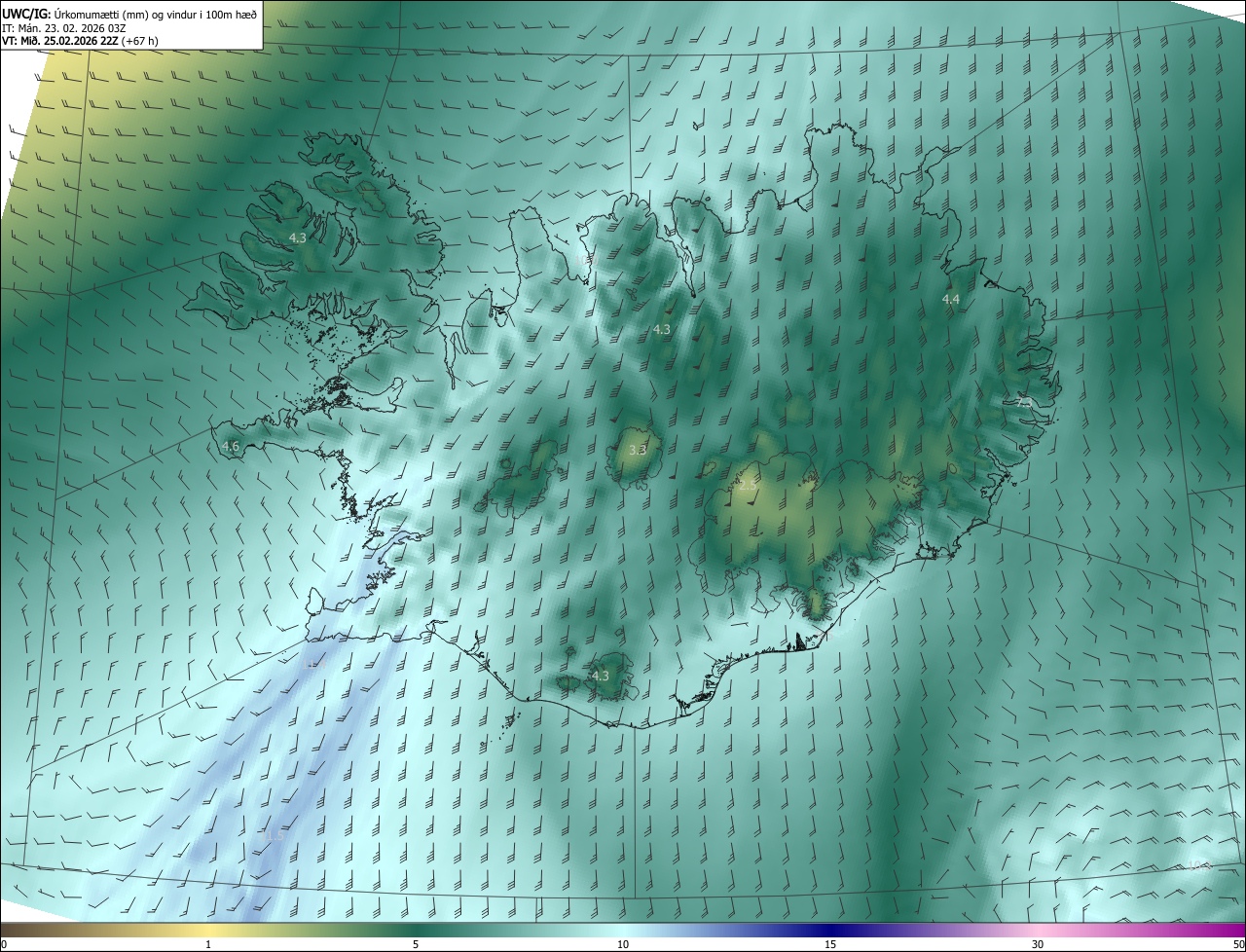
Task: Click the 4.3 value on the southern Mýrdalsjökull glacier
Action: pos(601,676)
